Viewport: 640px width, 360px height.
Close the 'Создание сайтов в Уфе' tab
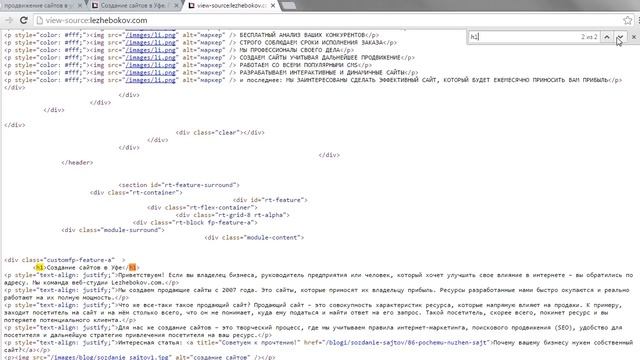[x=176, y=6]
